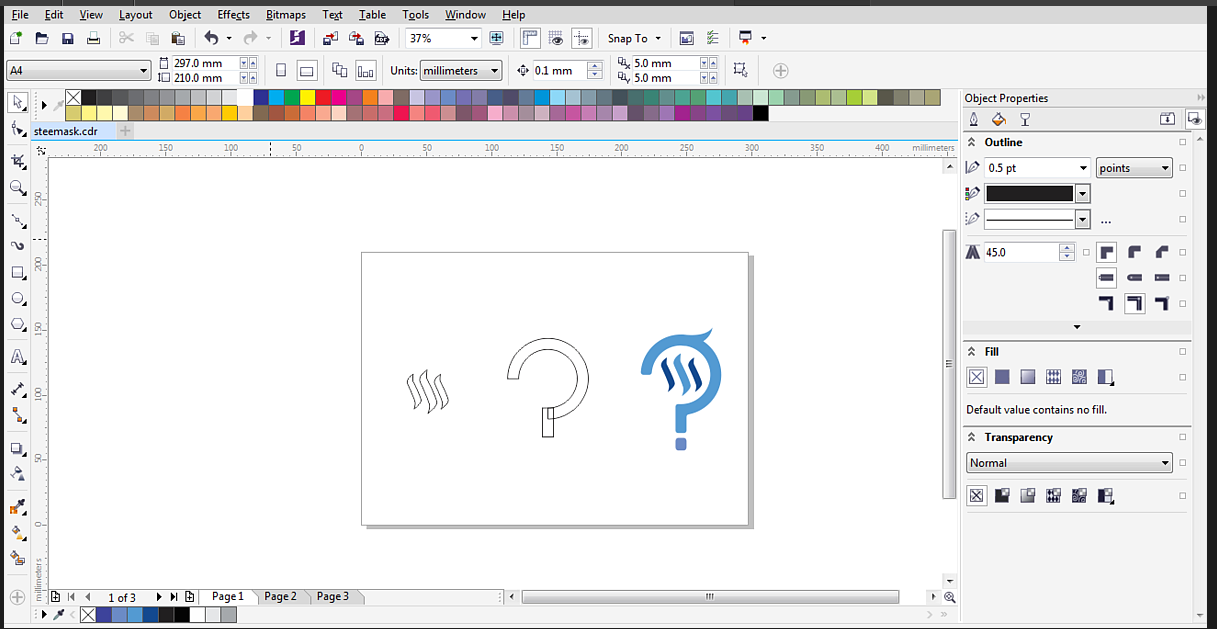Switch to the Page 2 tab
Screen dimensions: 1217x629
coord(280,596)
